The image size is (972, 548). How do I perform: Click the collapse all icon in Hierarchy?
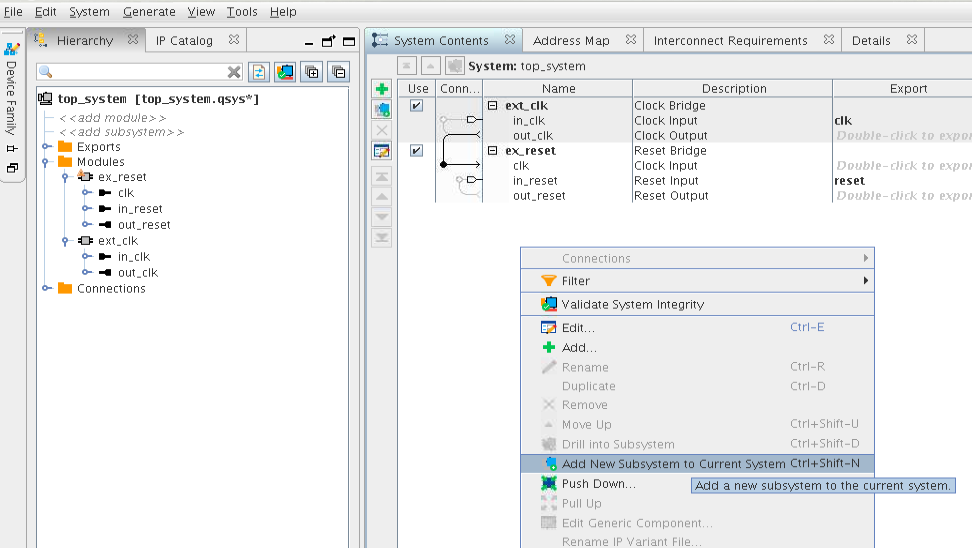click(339, 72)
